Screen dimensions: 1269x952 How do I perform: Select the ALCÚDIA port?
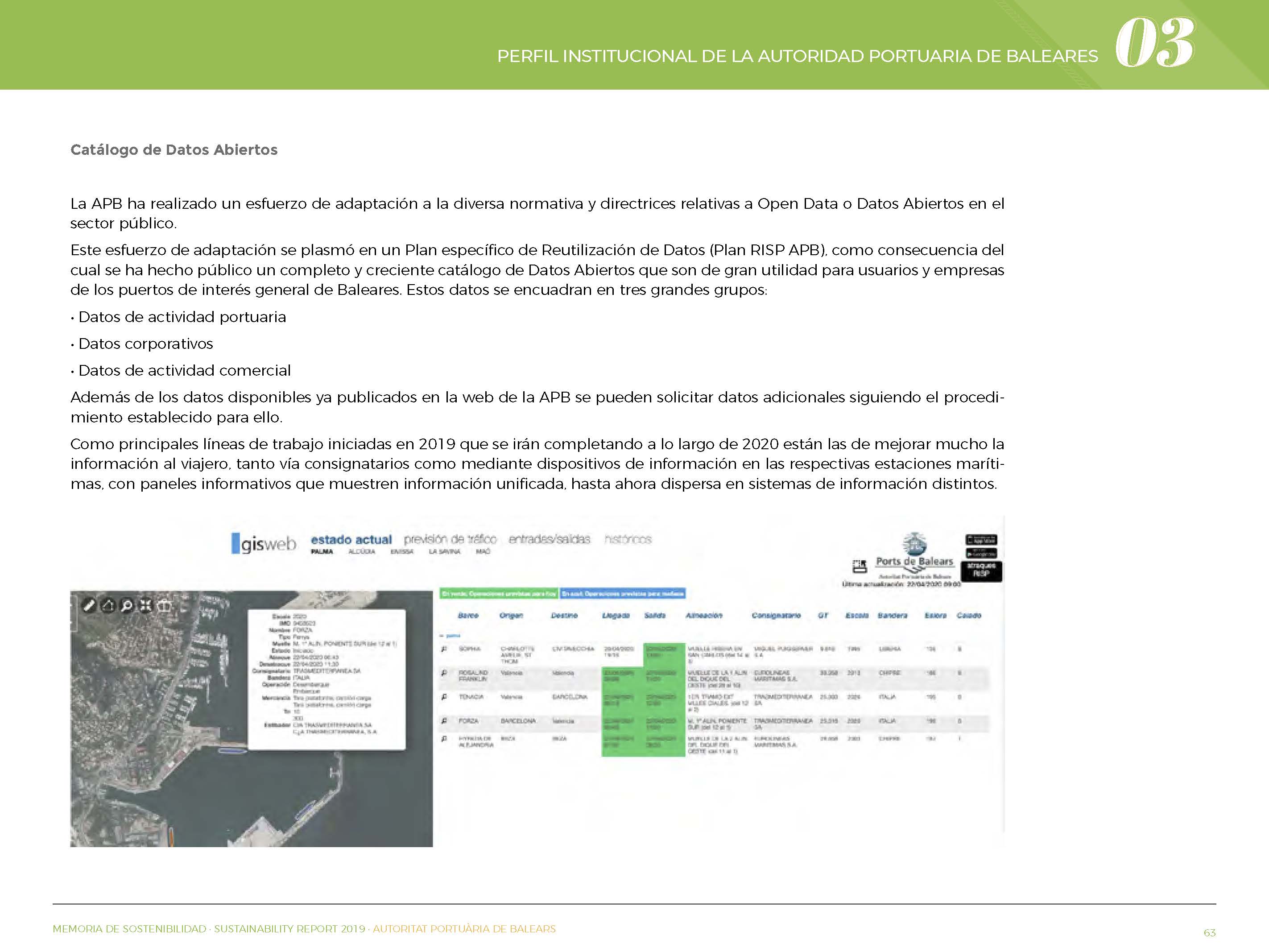(x=361, y=551)
